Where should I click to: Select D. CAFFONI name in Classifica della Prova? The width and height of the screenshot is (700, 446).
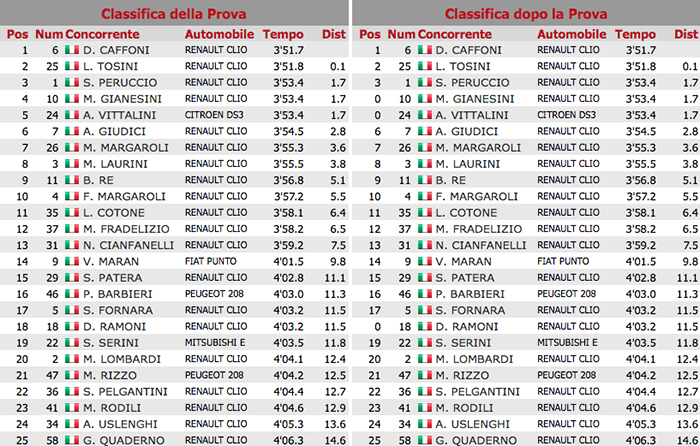point(116,50)
